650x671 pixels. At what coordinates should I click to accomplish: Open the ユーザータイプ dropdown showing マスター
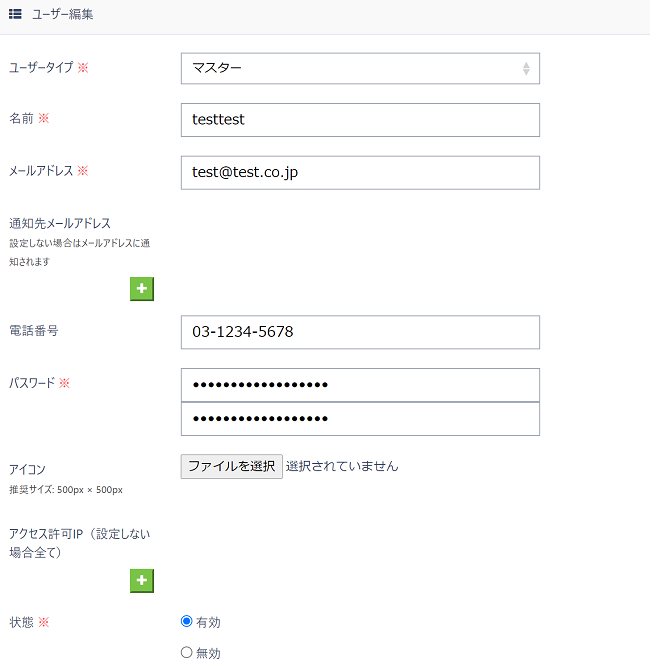360,68
